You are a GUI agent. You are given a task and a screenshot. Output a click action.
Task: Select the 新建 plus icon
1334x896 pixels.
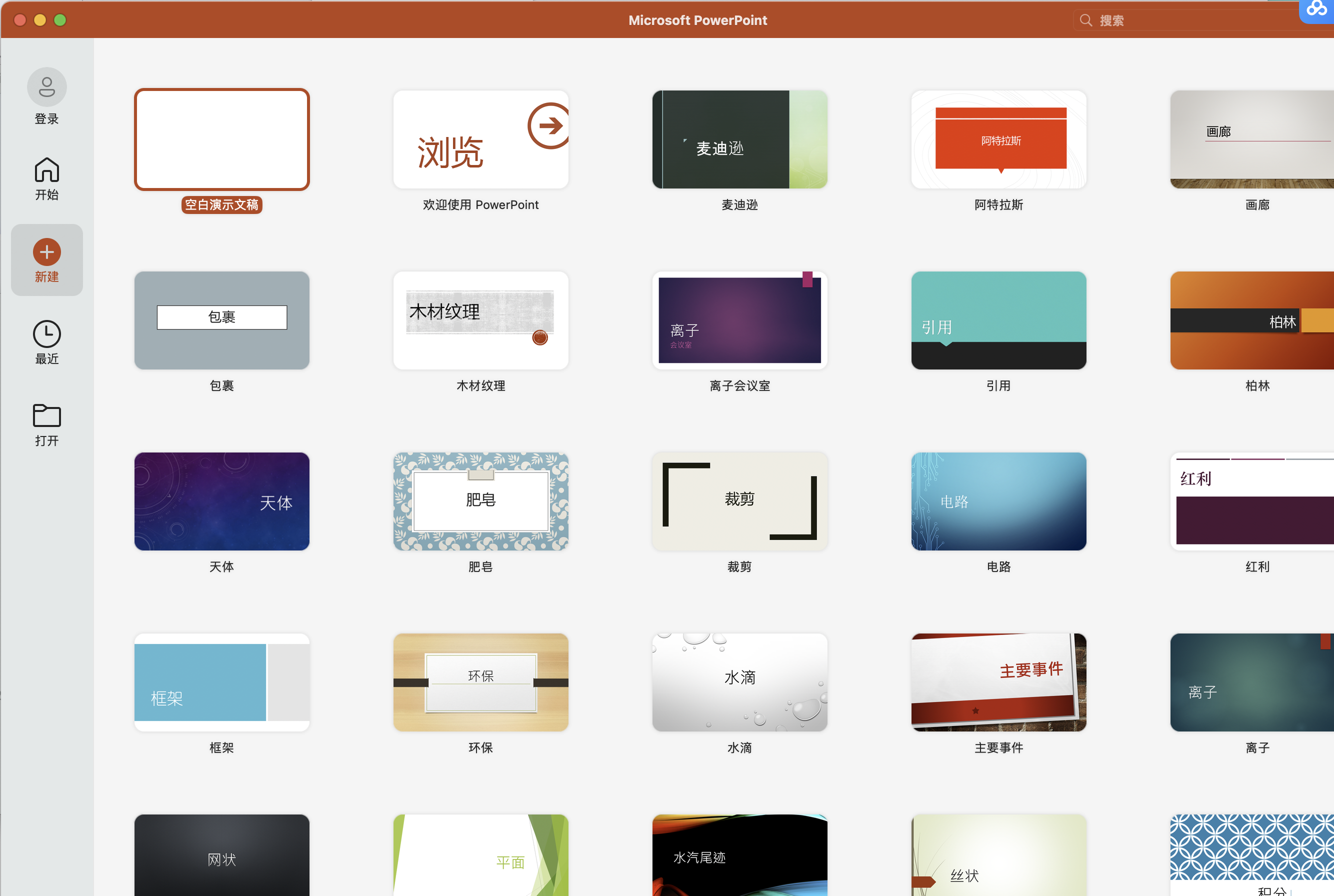point(47,252)
